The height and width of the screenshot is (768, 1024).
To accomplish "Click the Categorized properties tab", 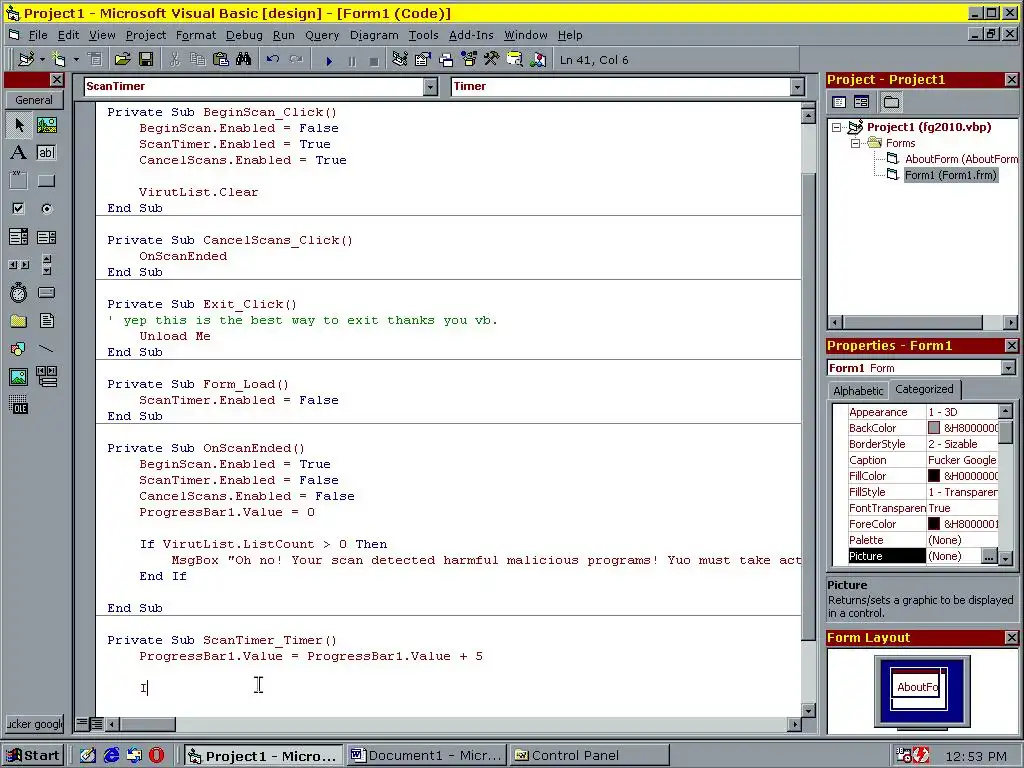I will [924, 389].
